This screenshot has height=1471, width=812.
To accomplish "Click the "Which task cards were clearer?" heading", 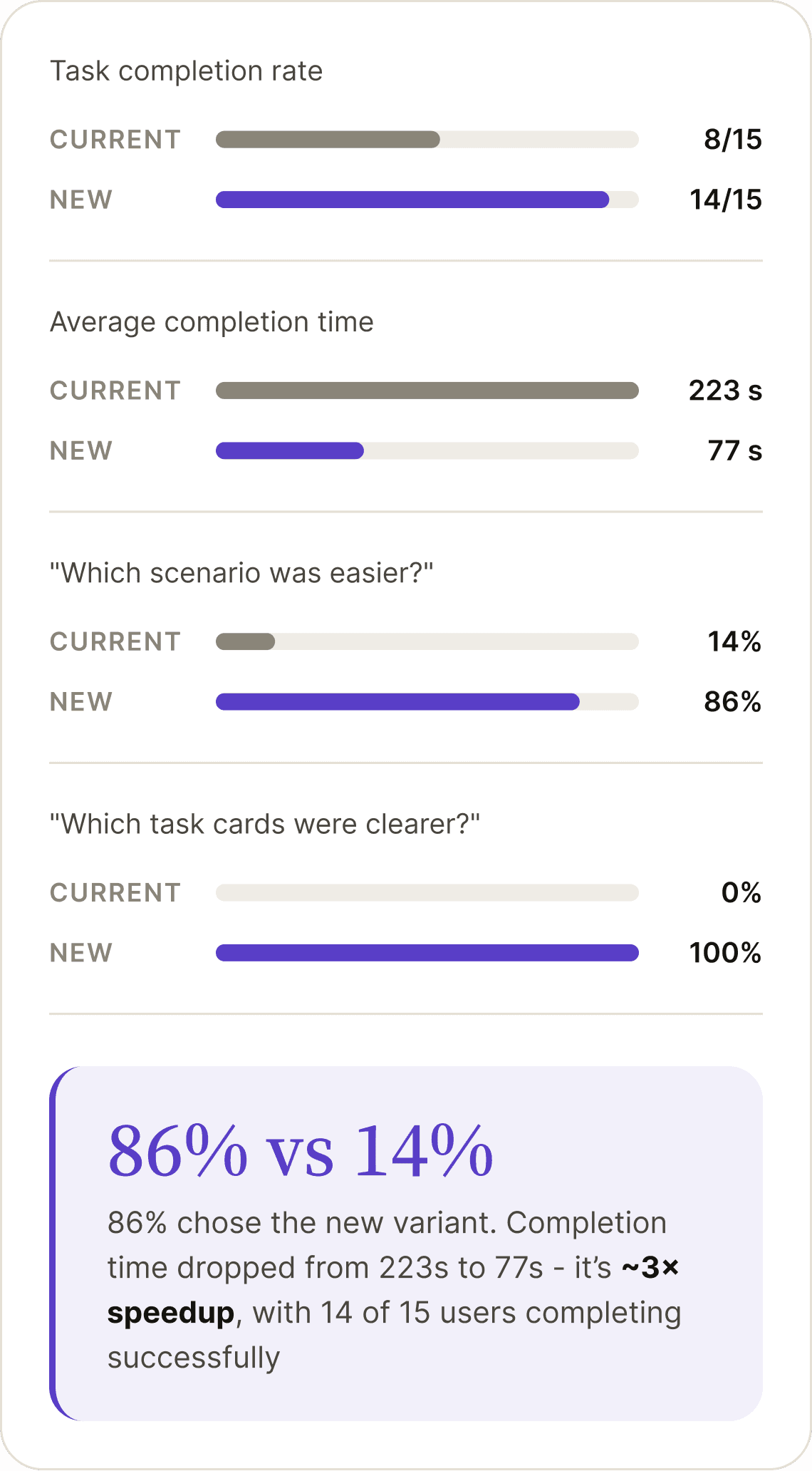I will pyautogui.click(x=265, y=824).
